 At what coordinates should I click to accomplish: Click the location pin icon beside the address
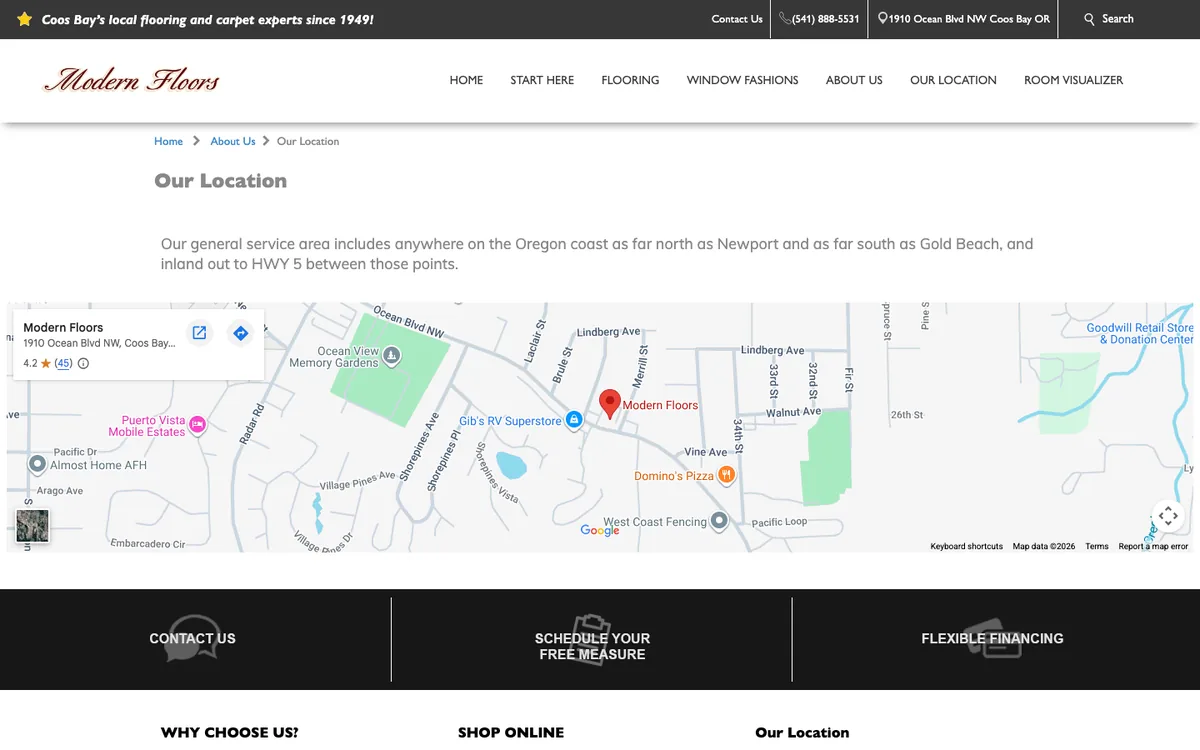point(883,19)
